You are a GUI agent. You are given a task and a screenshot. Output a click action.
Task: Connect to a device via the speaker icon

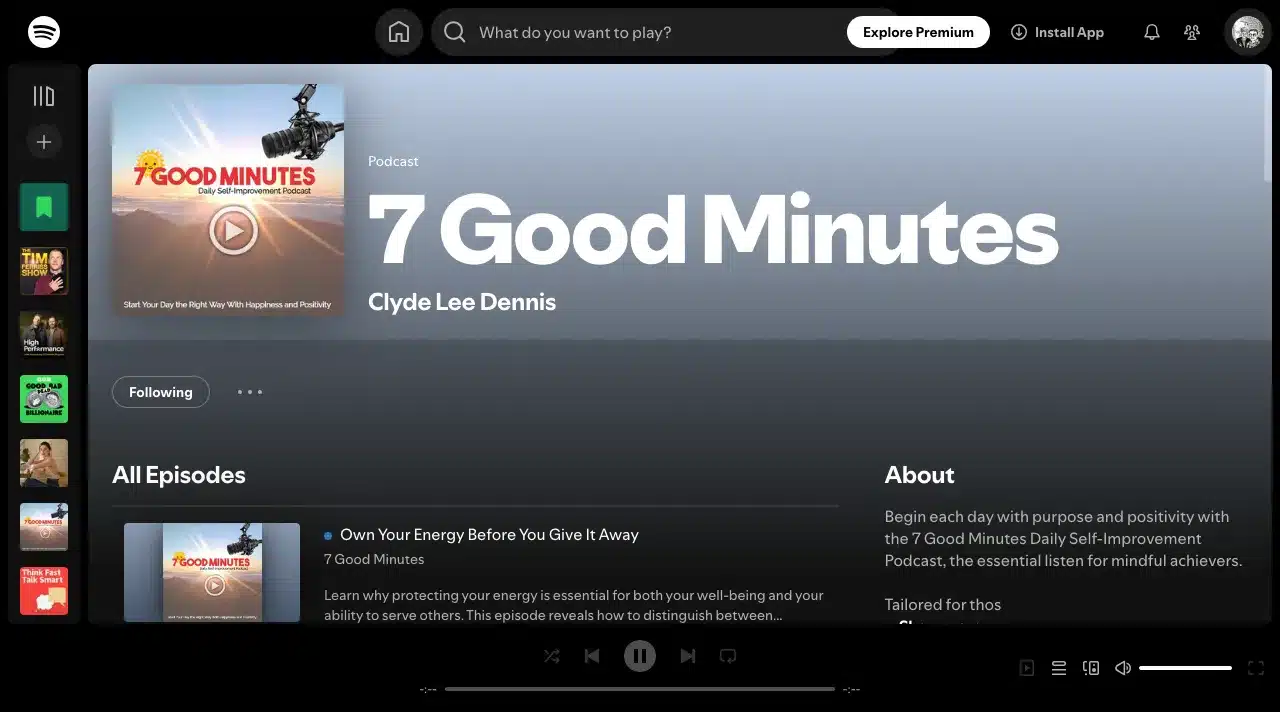click(1091, 667)
